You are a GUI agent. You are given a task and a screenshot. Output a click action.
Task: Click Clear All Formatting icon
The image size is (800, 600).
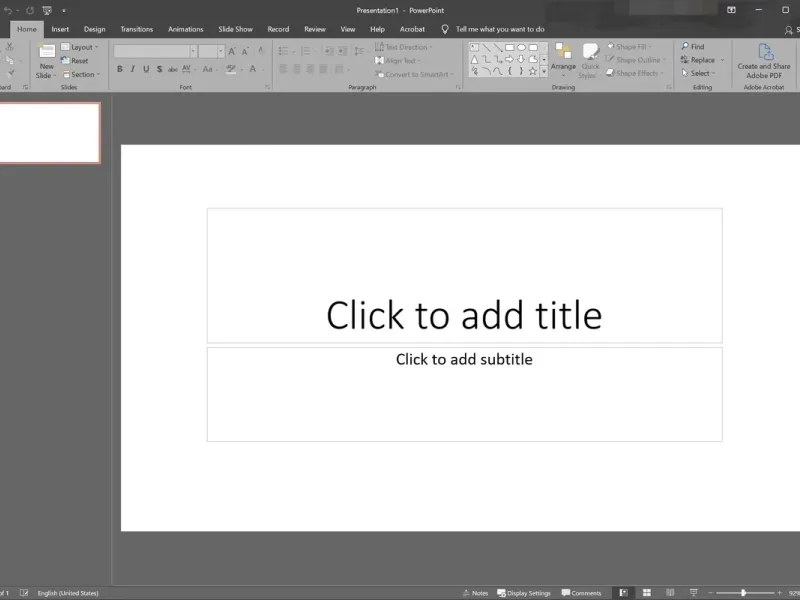(x=261, y=51)
